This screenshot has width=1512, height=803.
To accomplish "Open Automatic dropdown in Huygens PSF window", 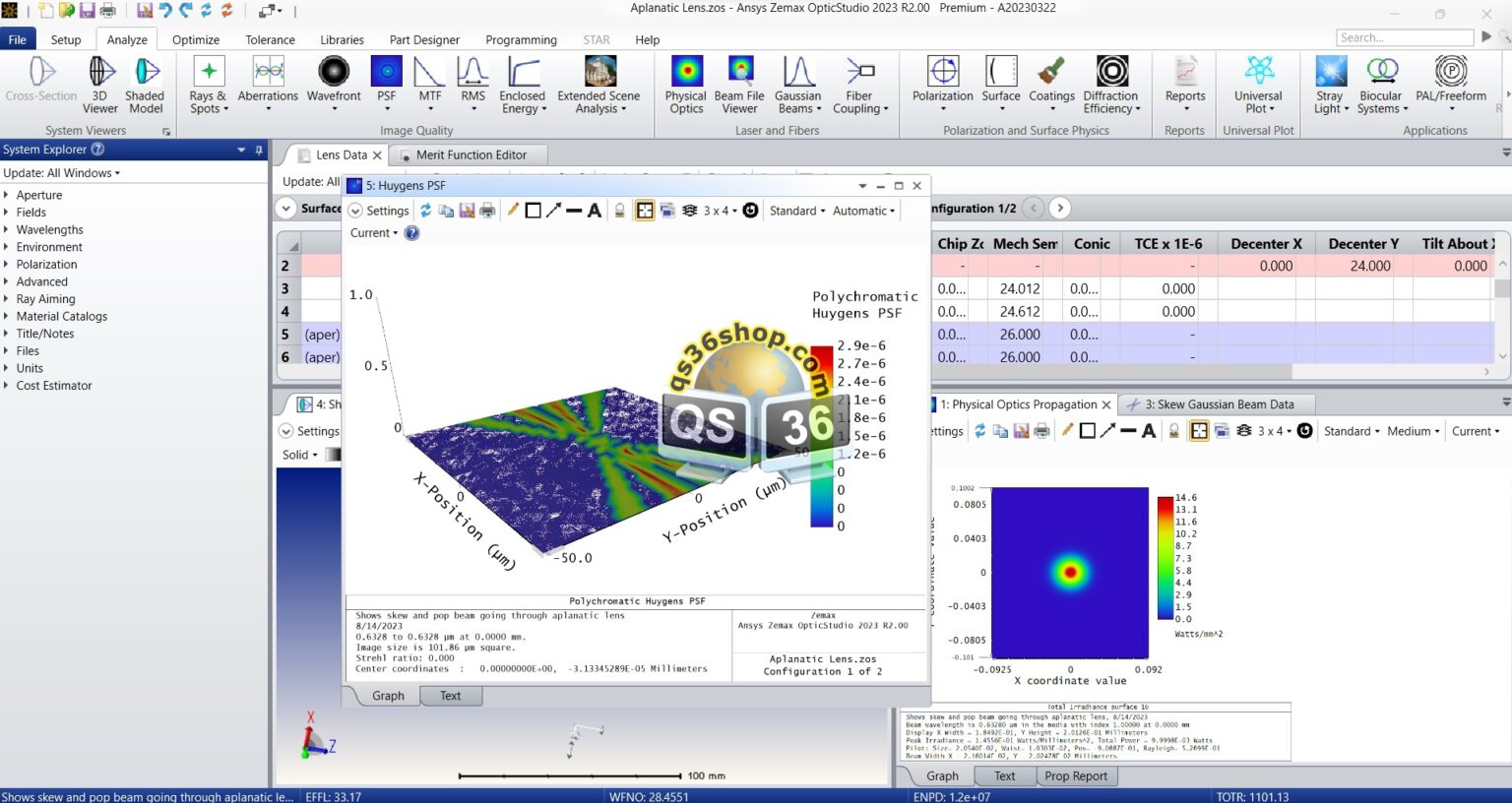I will [x=863, y=211].
